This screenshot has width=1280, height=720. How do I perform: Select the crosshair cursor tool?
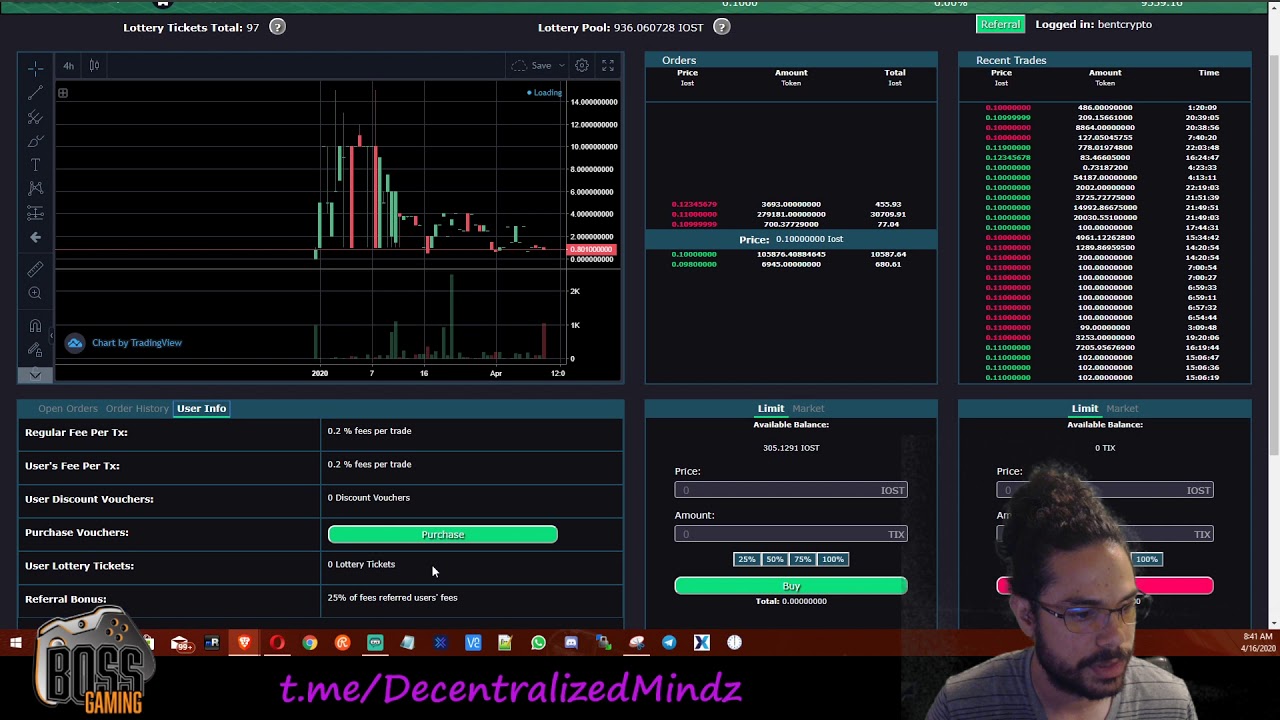point(35,68)
